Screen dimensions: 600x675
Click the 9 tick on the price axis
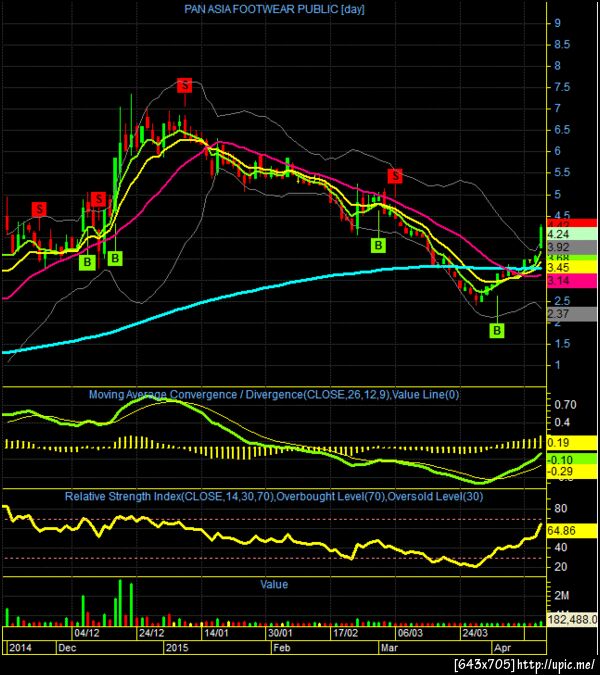[557, 23]
